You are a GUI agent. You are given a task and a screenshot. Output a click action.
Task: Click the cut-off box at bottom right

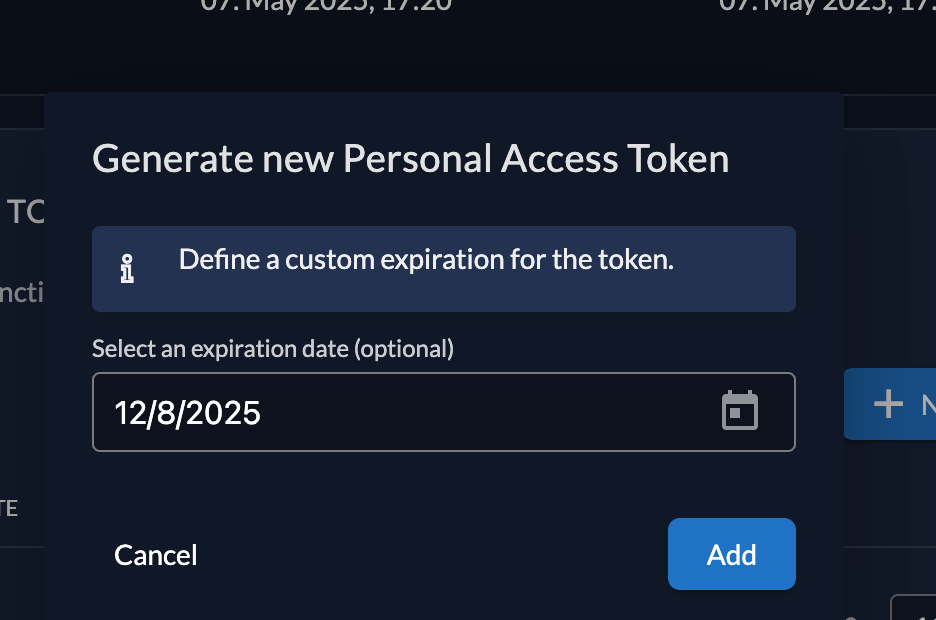click(x=913, y=608)
